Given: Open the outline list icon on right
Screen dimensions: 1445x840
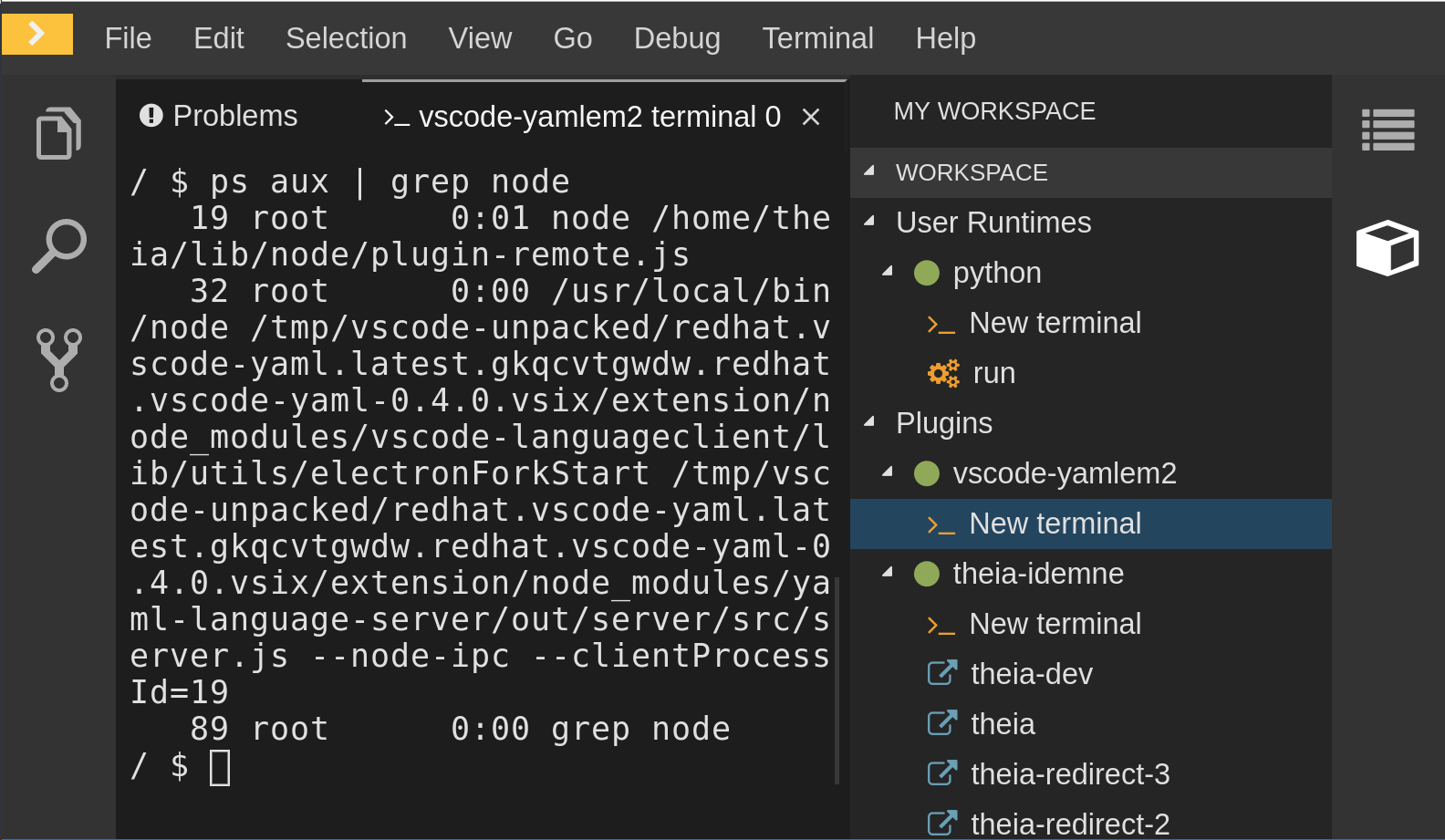Looking at the screenshot, I should (1388, 130).
